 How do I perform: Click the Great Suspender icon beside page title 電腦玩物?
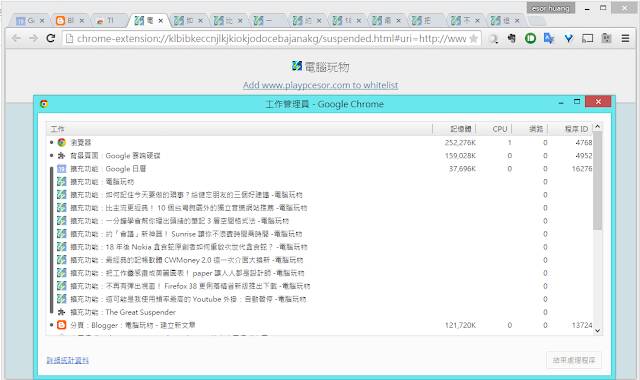pos(297,66)
